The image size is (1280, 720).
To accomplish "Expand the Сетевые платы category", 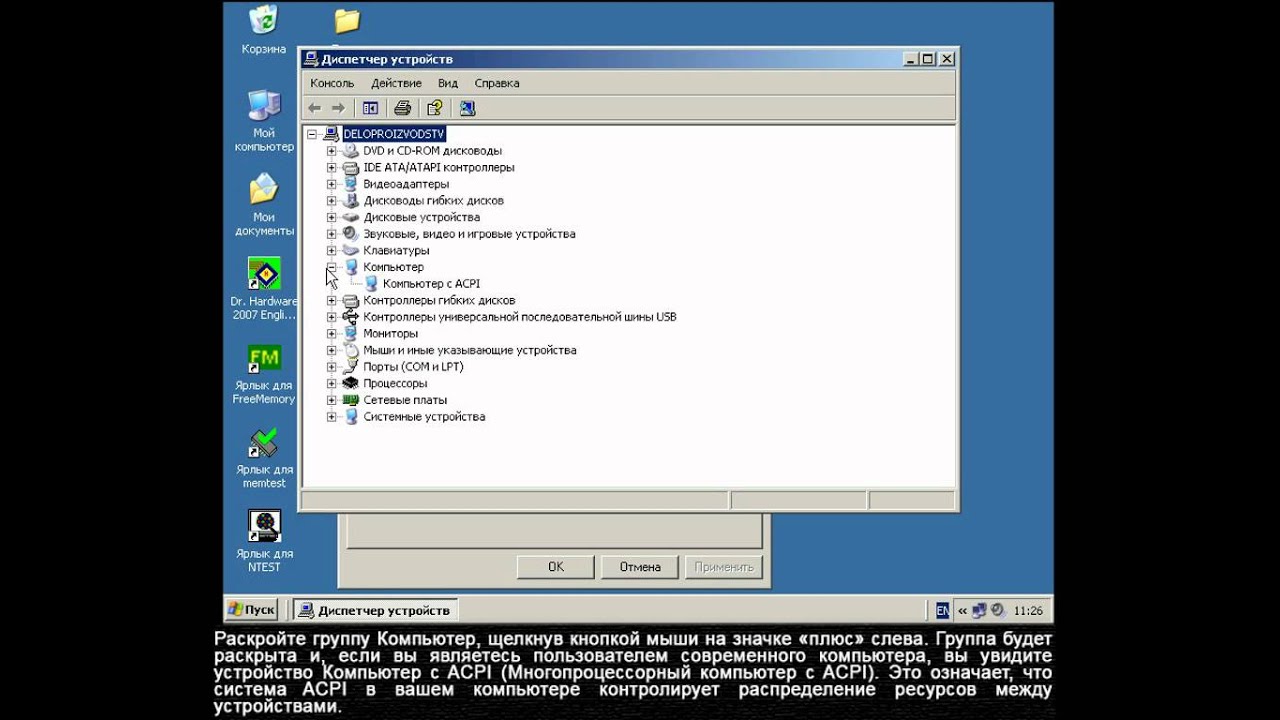I will (330, 400).
